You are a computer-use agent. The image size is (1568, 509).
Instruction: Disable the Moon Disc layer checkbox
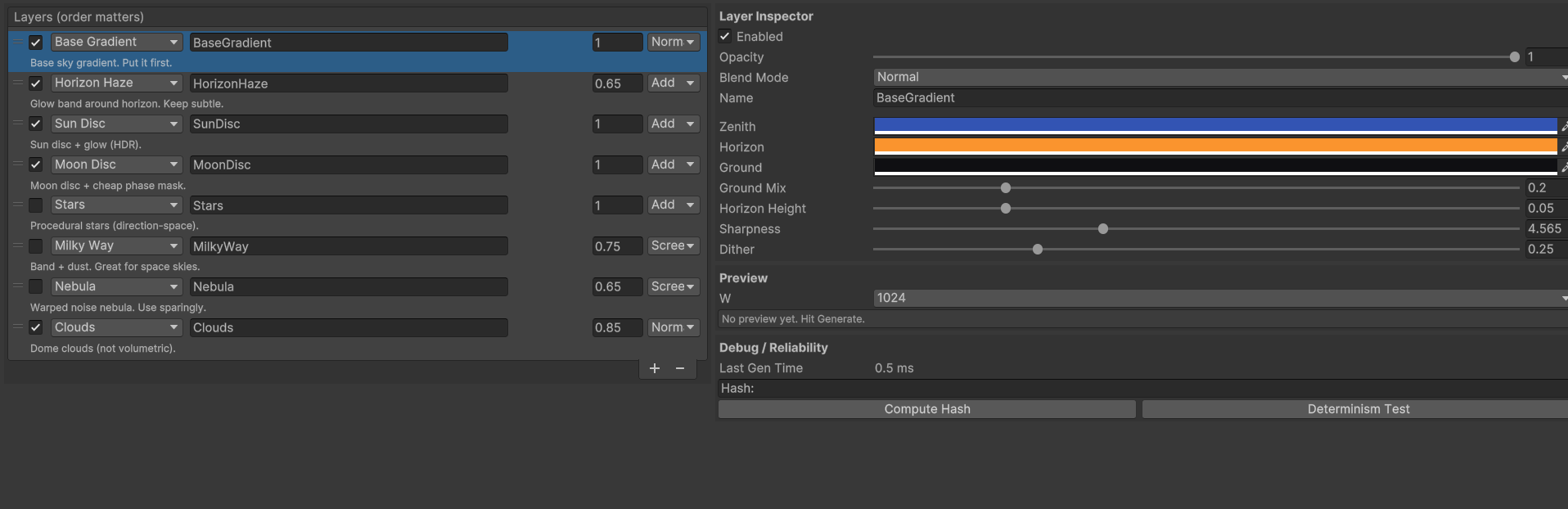(x=36, y=164)
